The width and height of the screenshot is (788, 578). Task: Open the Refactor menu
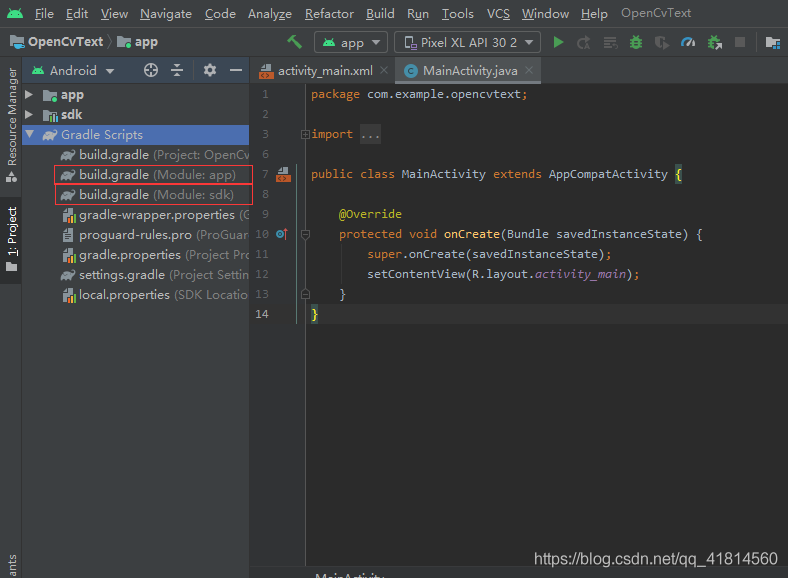tap(329, 14)
